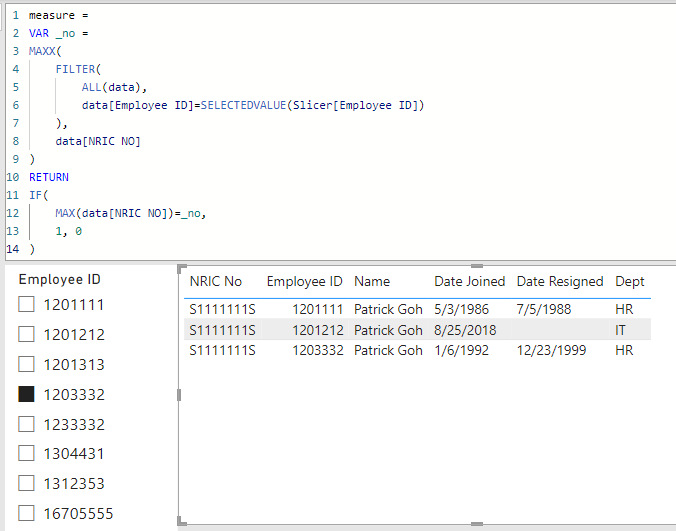This screenshot has width=676, height=531.
Task: Click the RETURN keyword in the formula
Action: pyautogui.click(x=49, y=177)
